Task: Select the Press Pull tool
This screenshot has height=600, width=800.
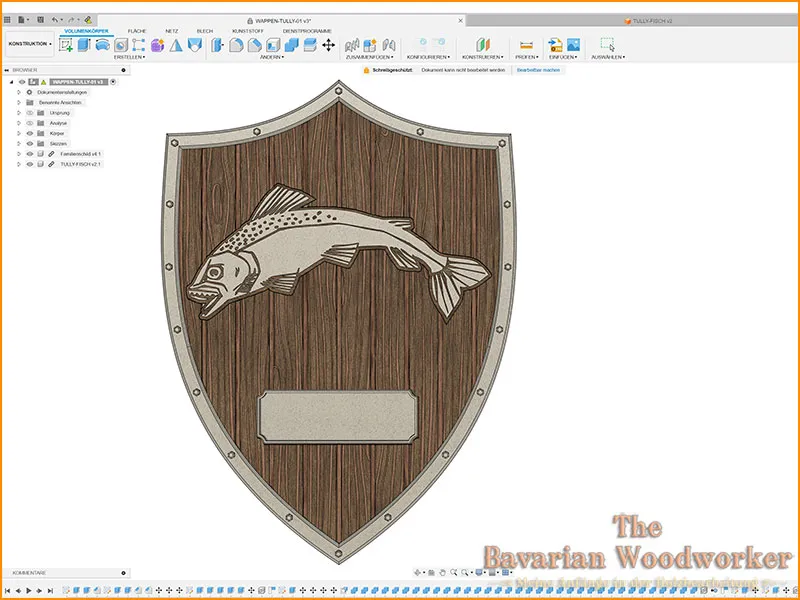Action: click(218, 45)
